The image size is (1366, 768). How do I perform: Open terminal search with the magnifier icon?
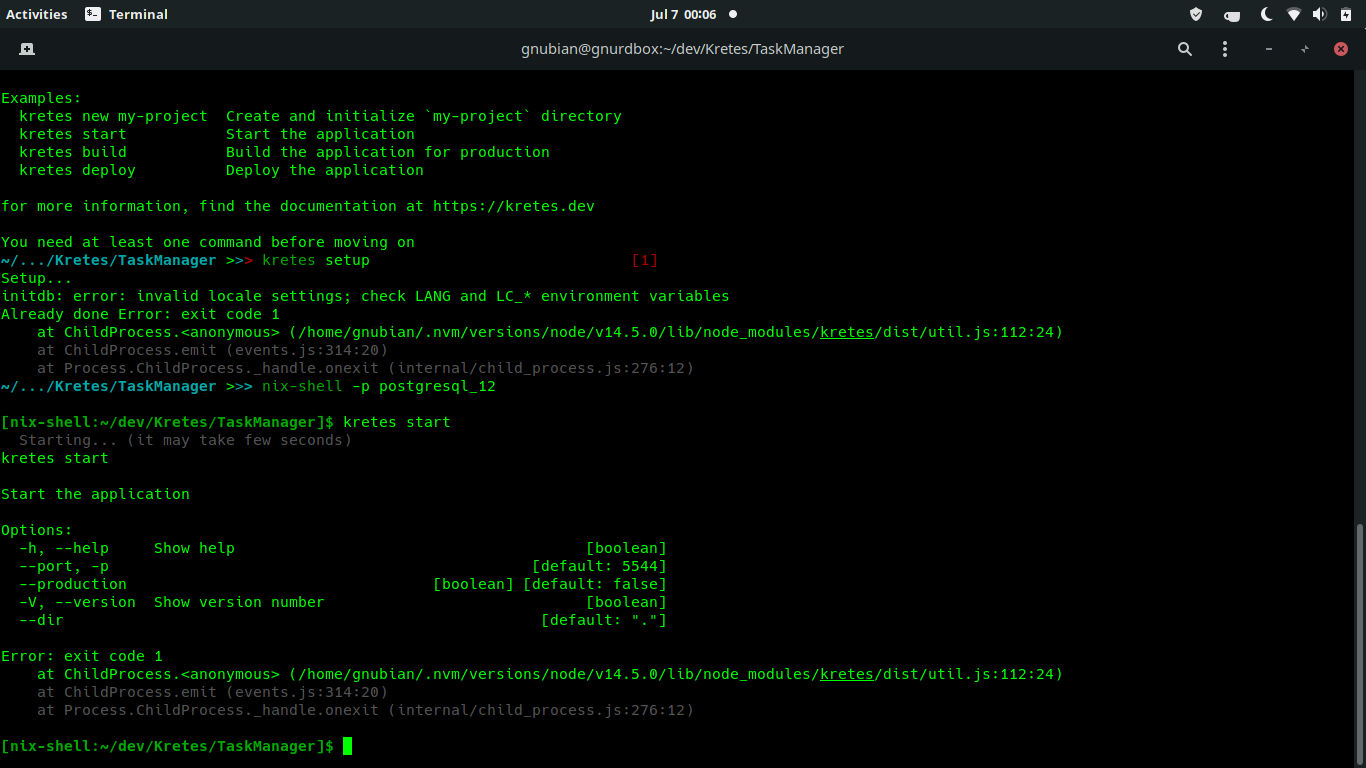(x=1184, y=48)
